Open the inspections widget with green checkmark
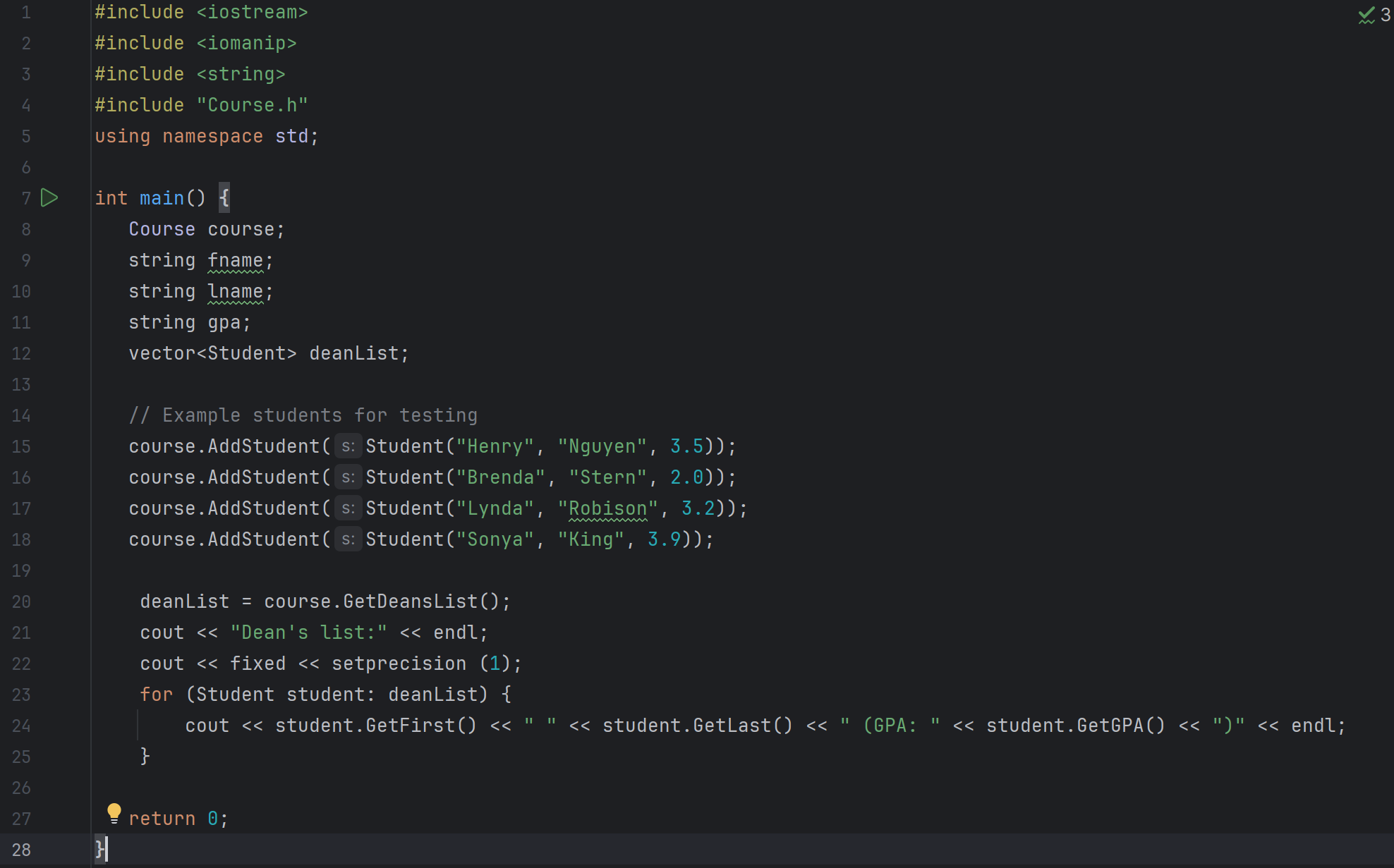Screen dimensions: 1394x868 click(x=1374, y=15)
